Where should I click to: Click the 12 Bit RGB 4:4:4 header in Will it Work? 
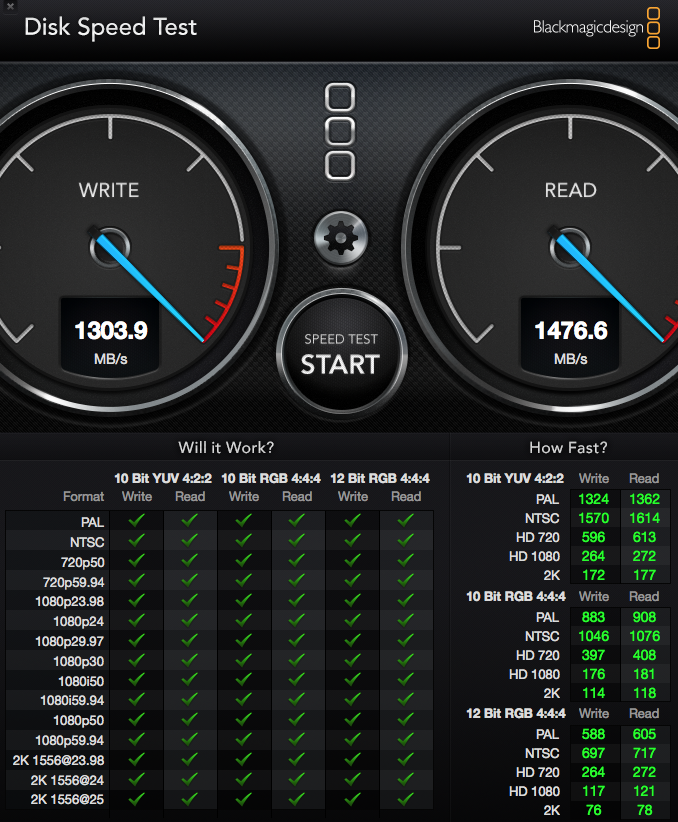pyautogui.click(x=380, y=479)
